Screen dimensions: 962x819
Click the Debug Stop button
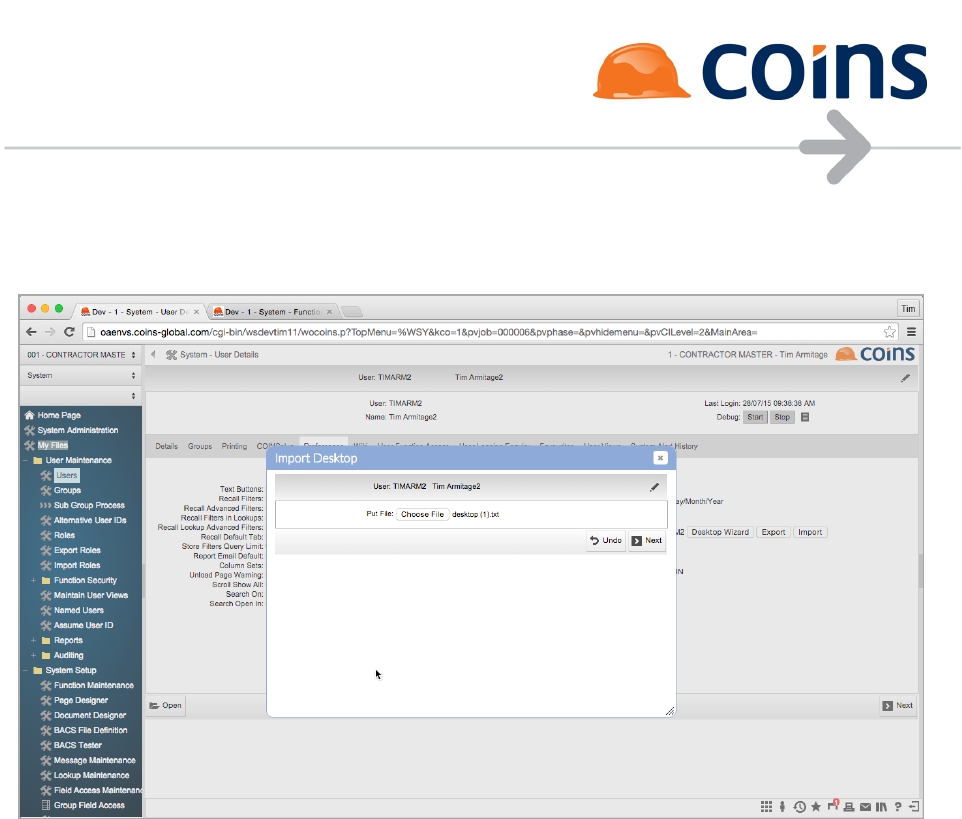pos(782,417)
